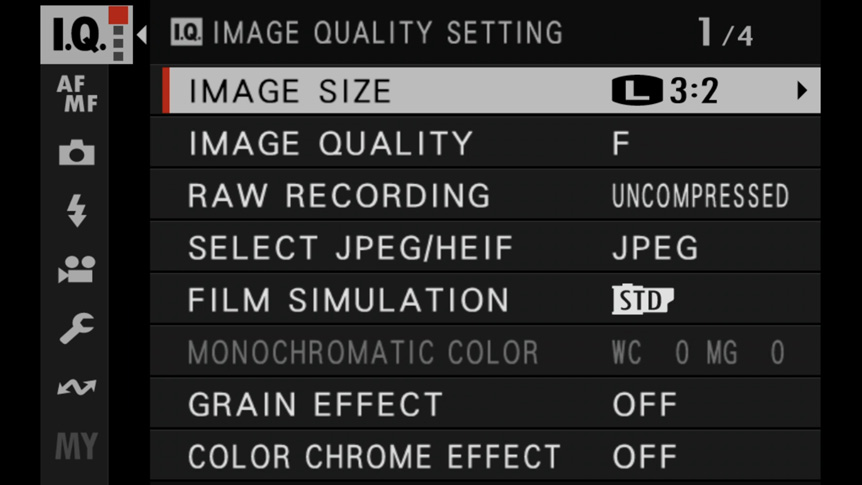
Task: Collapse menu with the left arrow beside I.Q.
Action: (142, 35)
